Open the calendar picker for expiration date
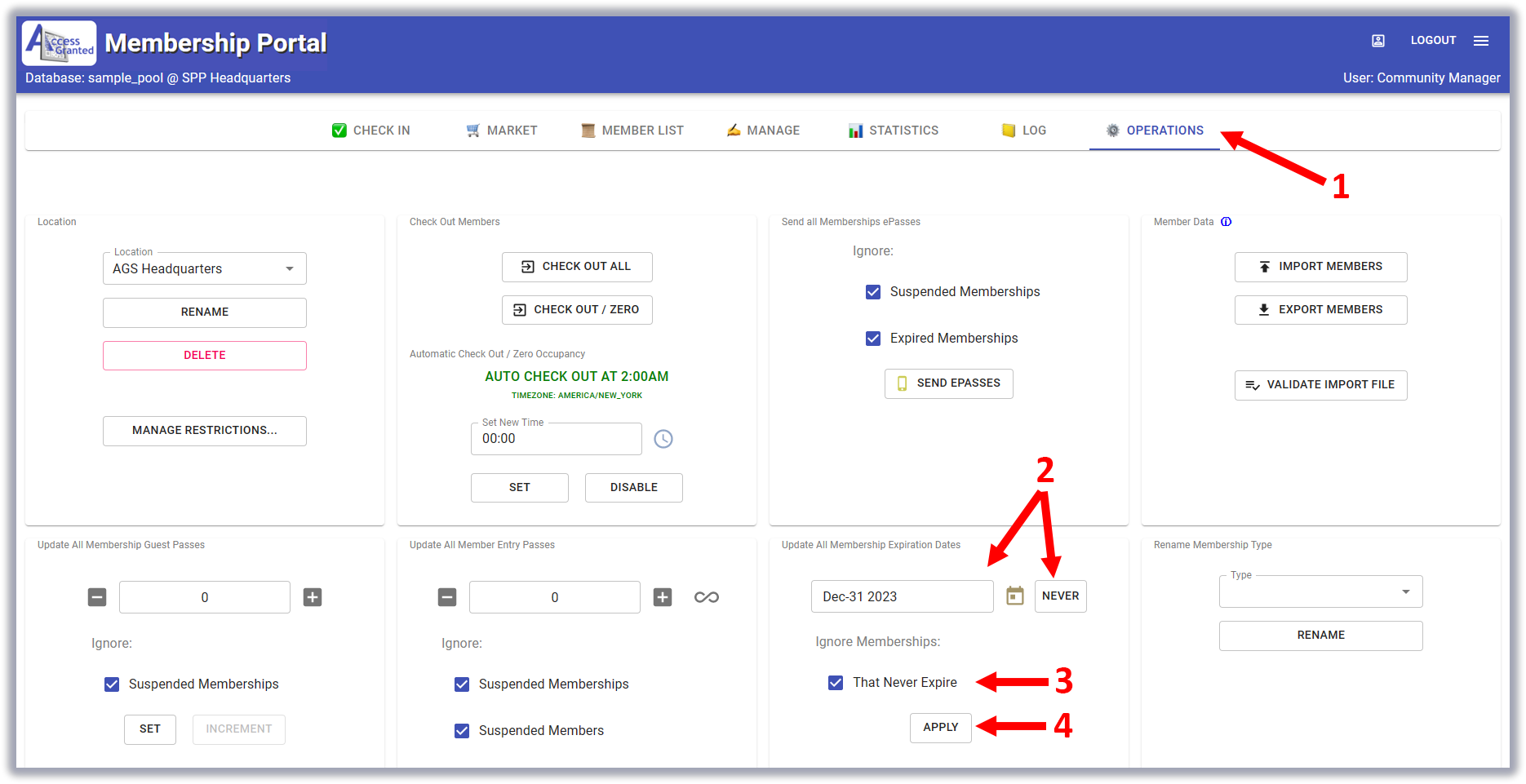Screen dimensions: 1526x784 pos(1014,596)
